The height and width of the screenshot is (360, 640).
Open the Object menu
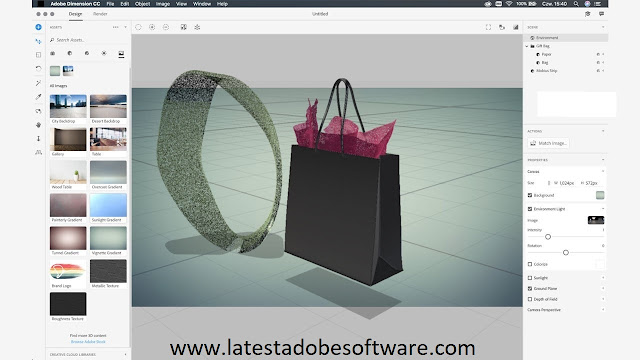pyautogui.click(x=142, y=4)
